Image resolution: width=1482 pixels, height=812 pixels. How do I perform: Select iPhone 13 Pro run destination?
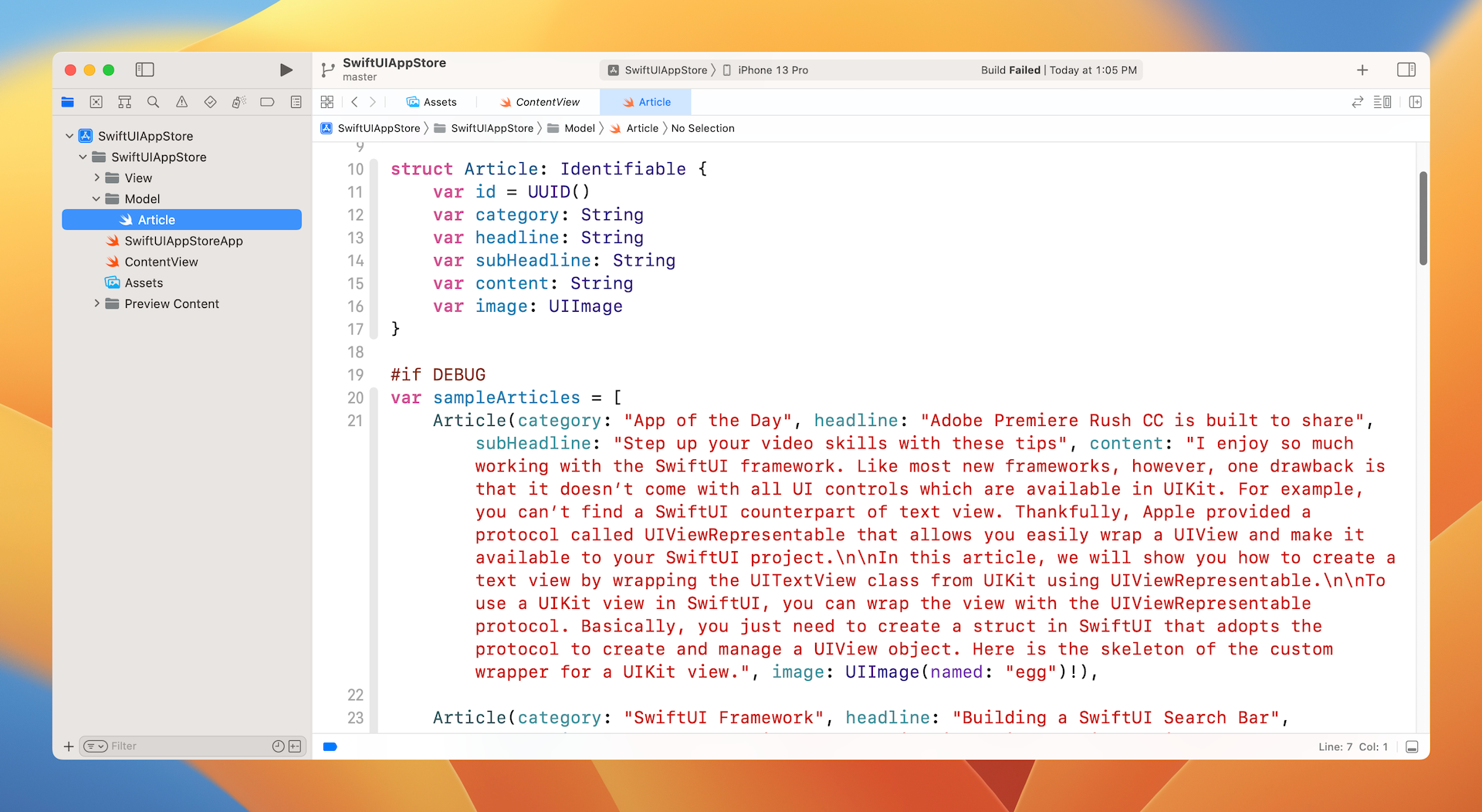[x=772, y=70]
